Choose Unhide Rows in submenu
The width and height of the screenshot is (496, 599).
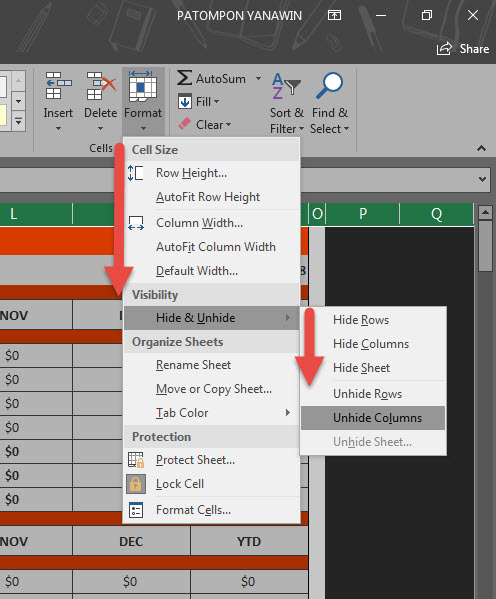click(373, 394)
